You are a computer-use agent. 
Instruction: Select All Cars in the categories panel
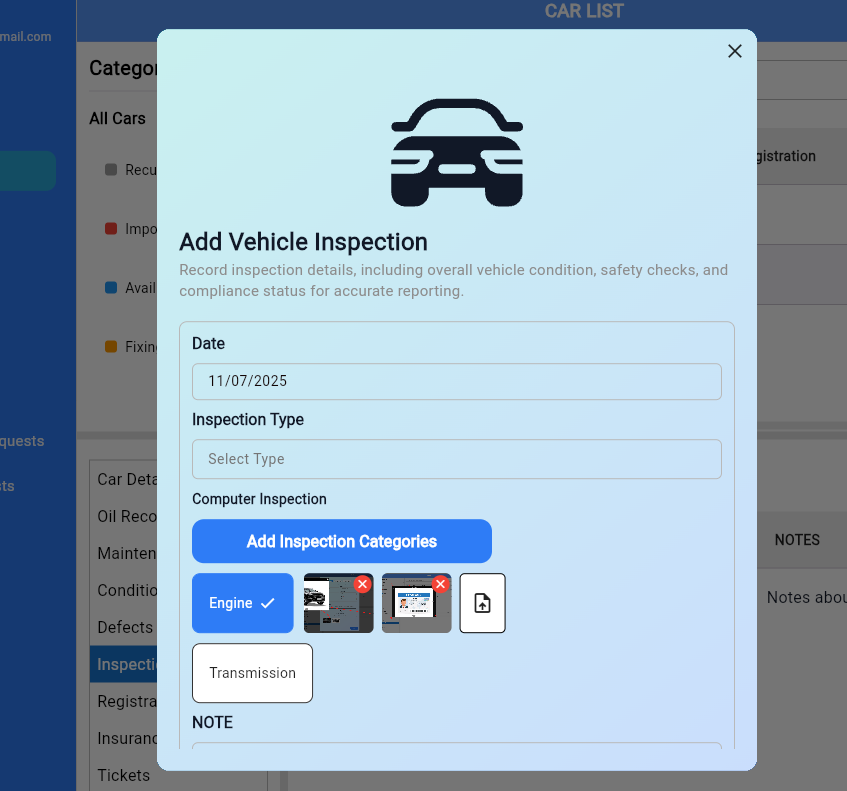pos(117,118)
